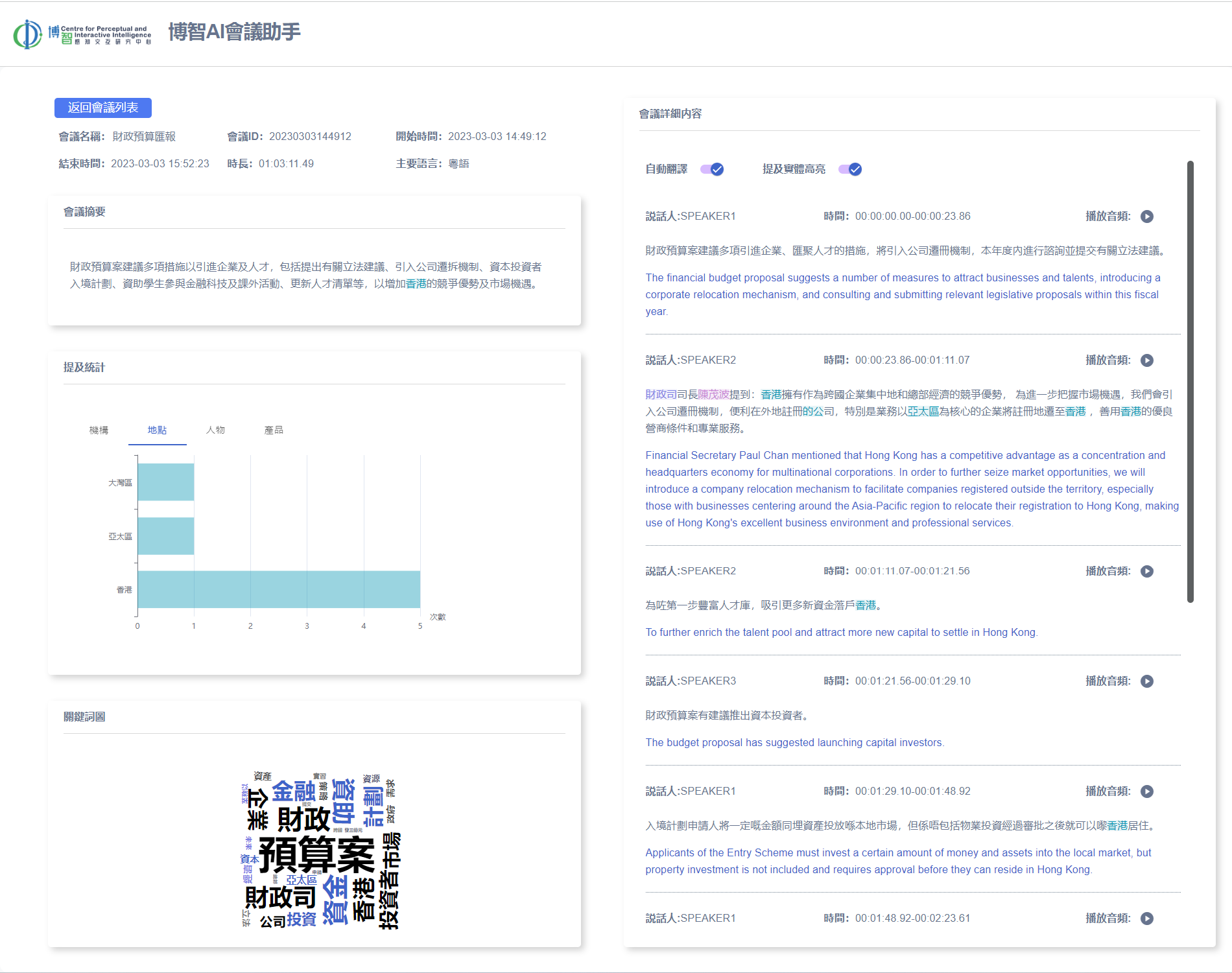
Task: Play audio for SPEAKER1 segment starting 00:01:48.92
Action: click(1146, 919)
